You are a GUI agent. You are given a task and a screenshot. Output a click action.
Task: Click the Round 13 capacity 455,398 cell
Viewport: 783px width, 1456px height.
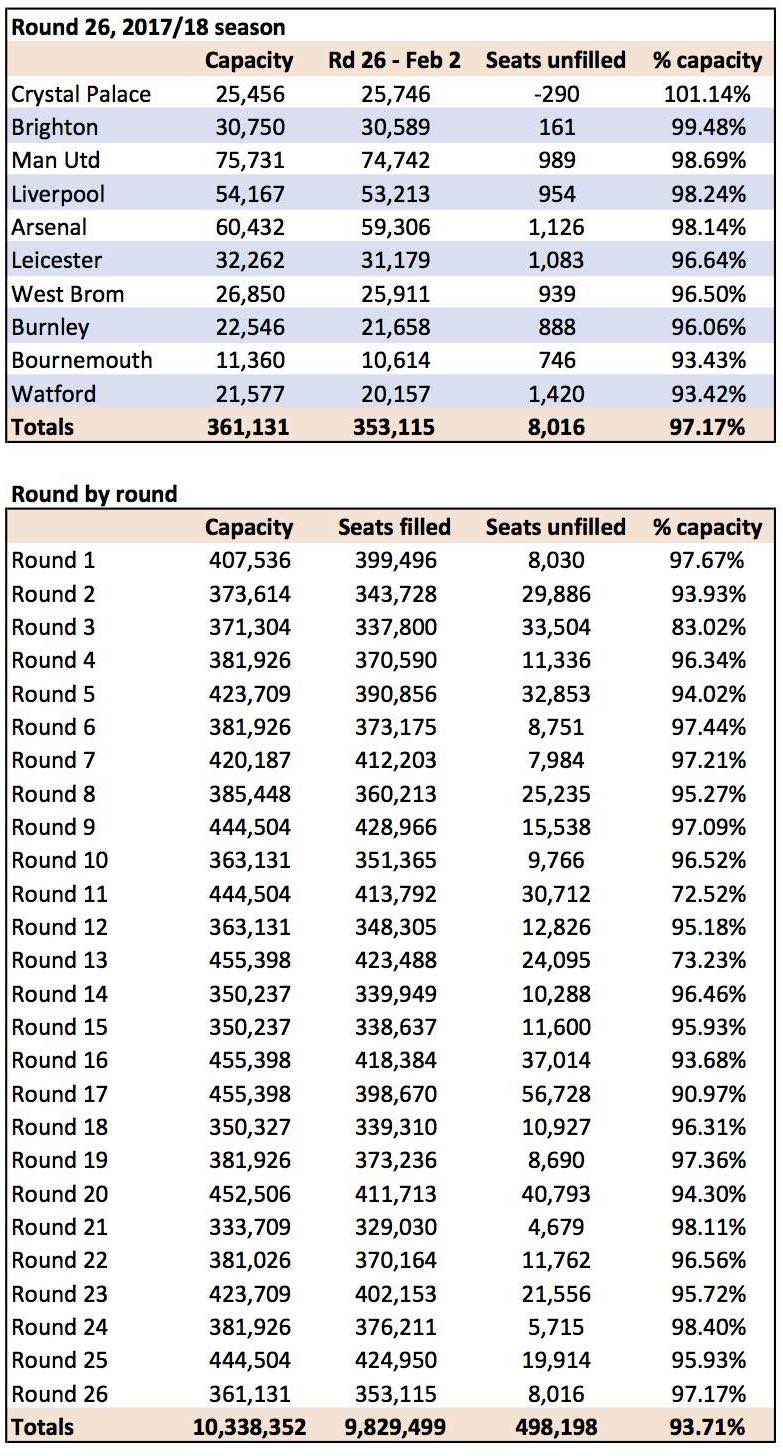point(249,960)
